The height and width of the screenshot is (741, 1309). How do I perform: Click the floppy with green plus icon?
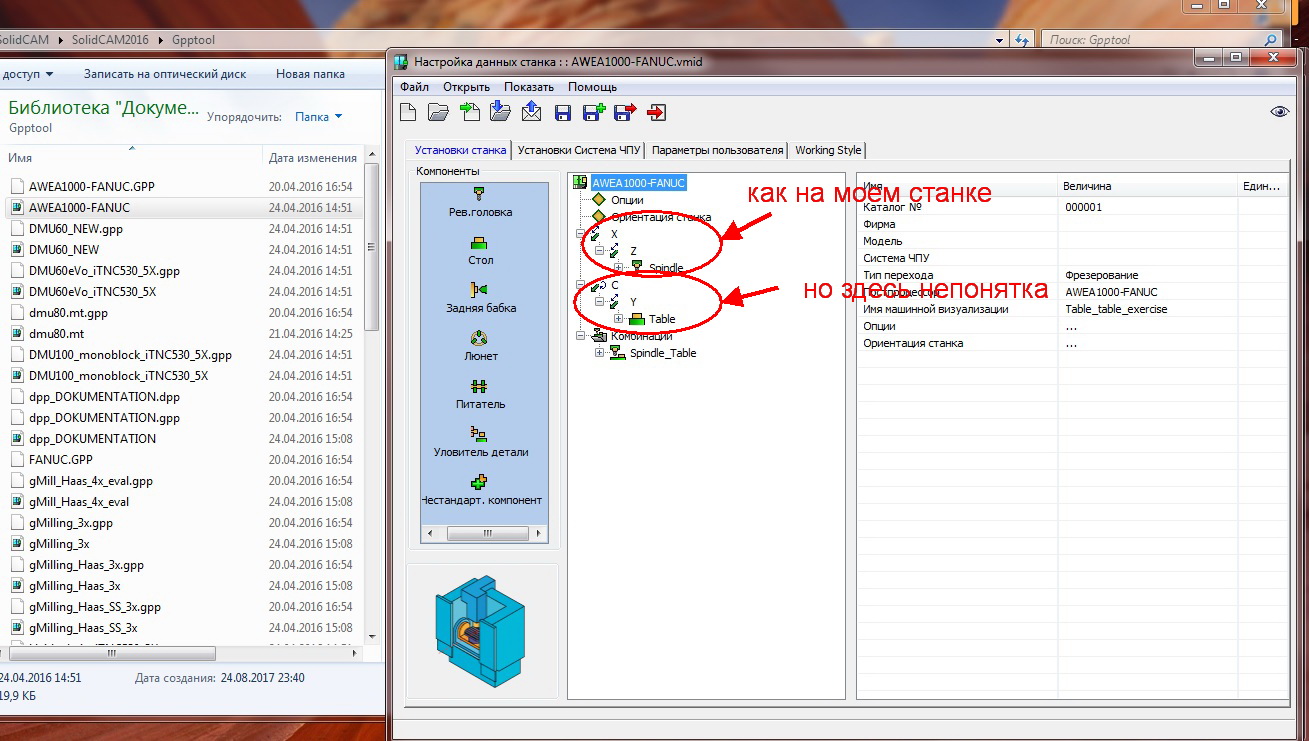(x=594, y=112)
